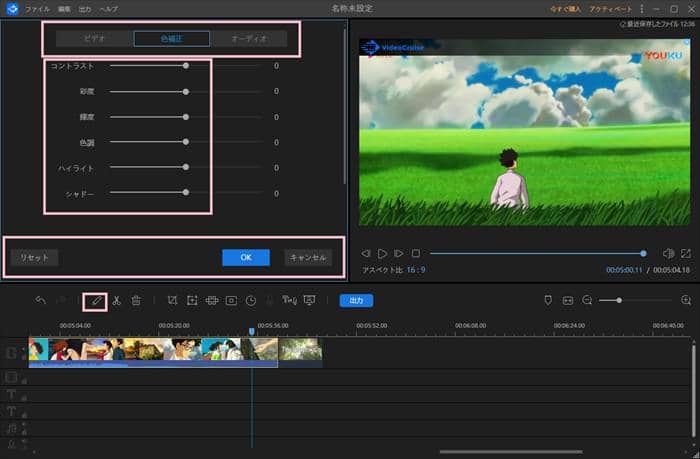Click the ハイライト slider handle
Screen dimensions: 700x459
coord(186,167)
